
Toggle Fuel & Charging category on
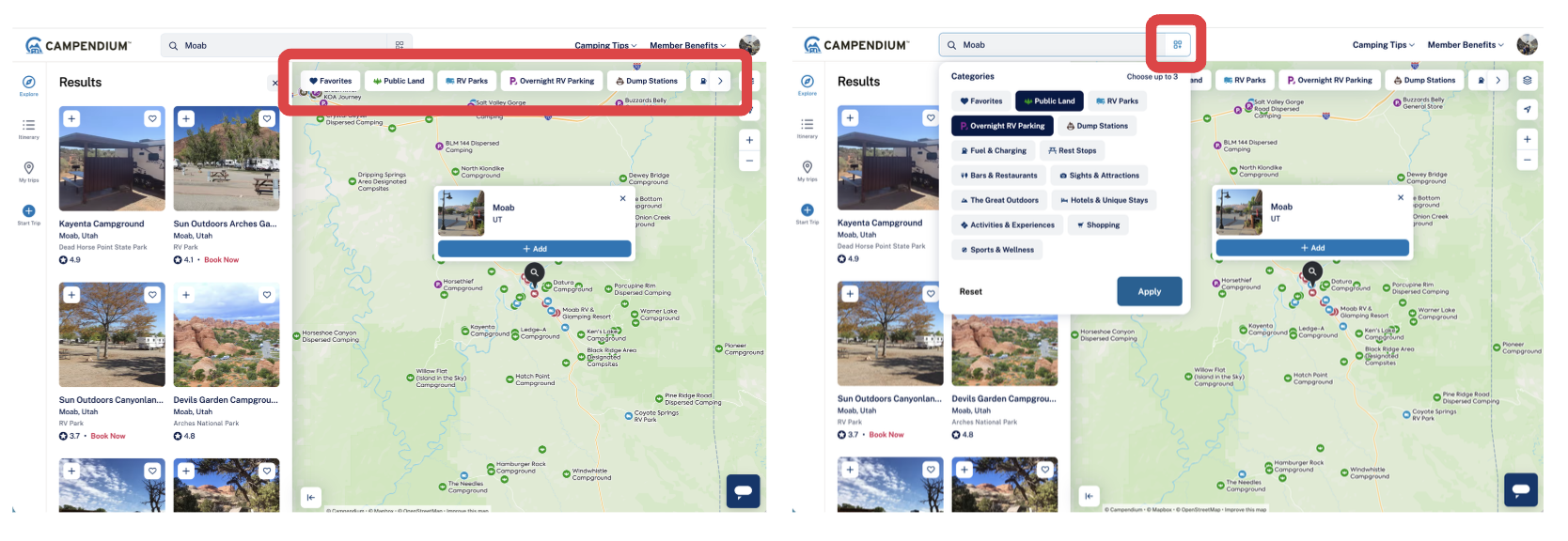[x=993, y=150]
